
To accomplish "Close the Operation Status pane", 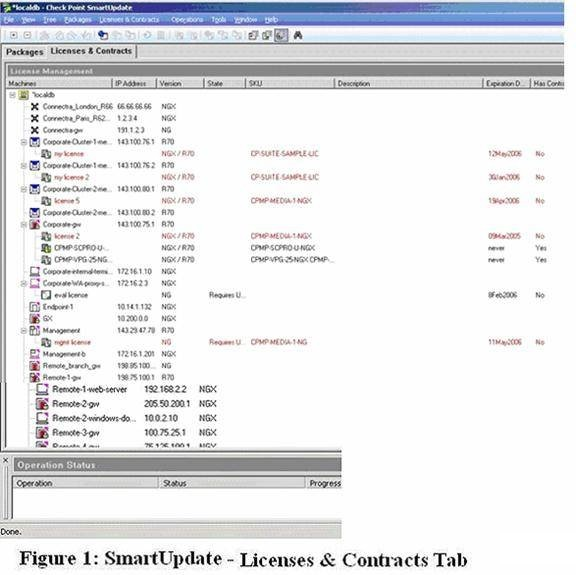I will [x=6, y=460].
